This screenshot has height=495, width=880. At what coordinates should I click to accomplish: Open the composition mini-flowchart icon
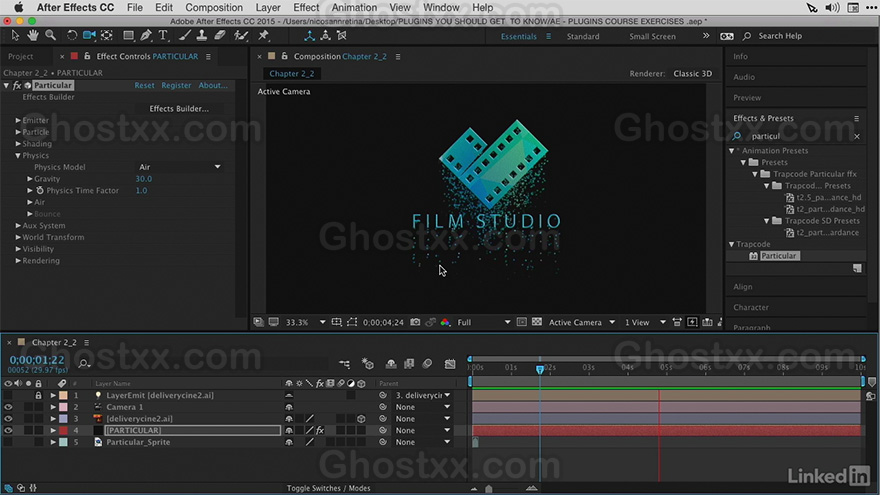click(x=345, y=364)
